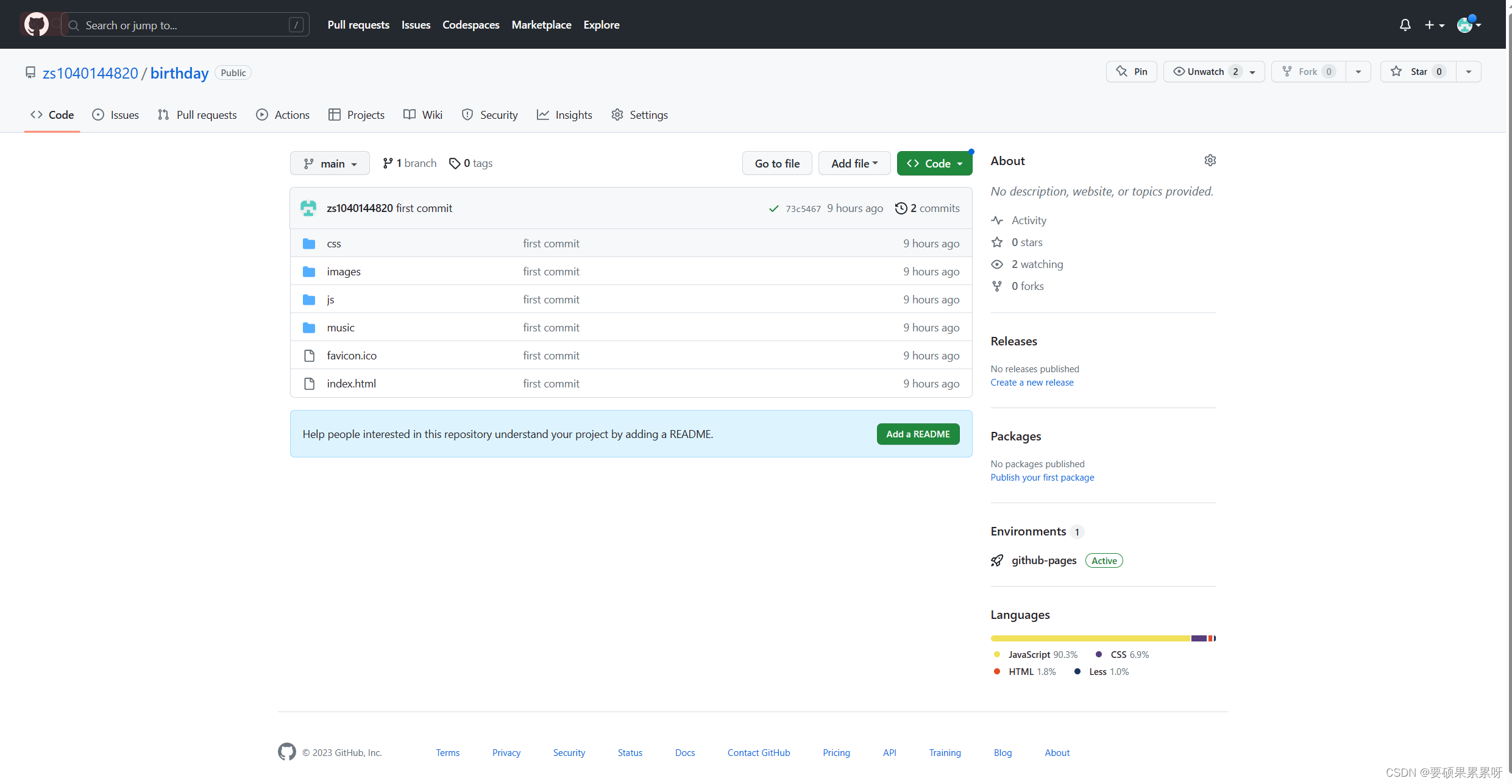Open the js folder
The image size is (1512, 784).
point(330,300)
